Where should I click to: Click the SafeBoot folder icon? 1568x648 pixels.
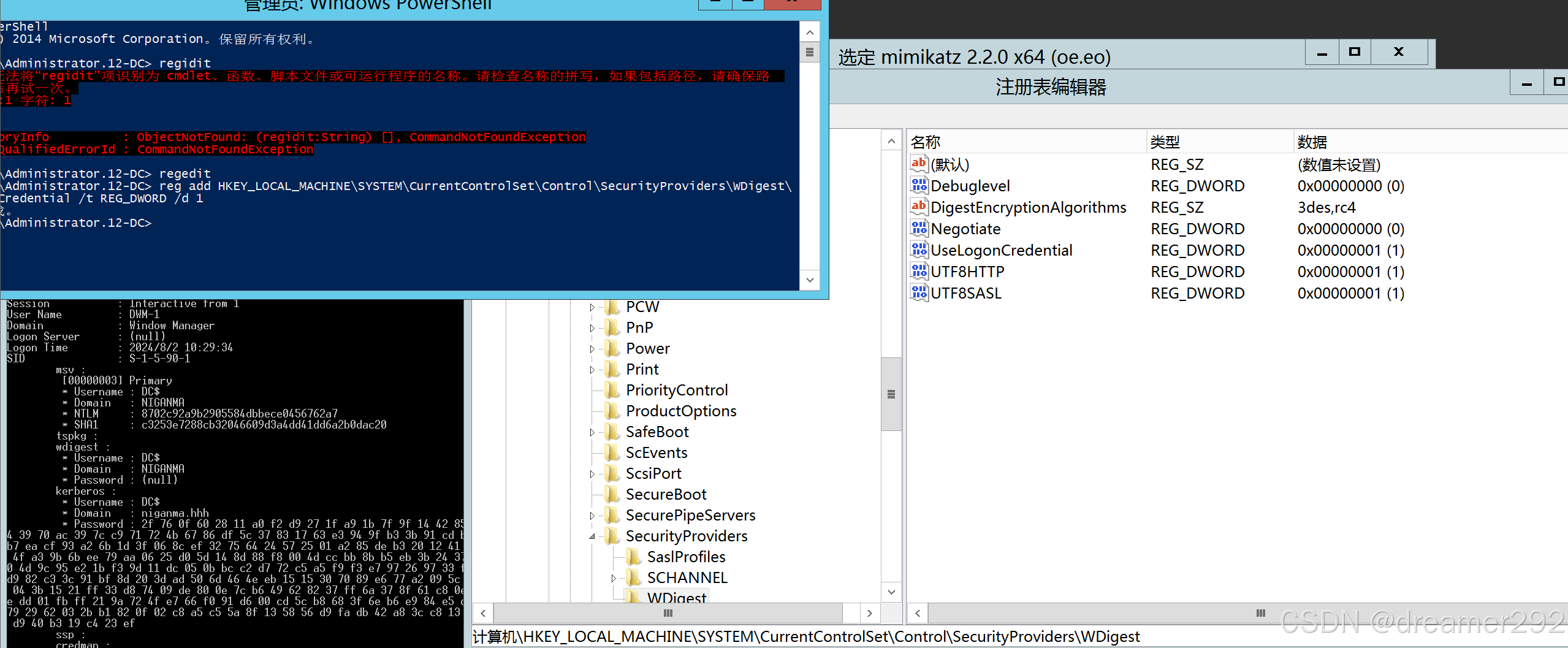(x=612, y=432)
